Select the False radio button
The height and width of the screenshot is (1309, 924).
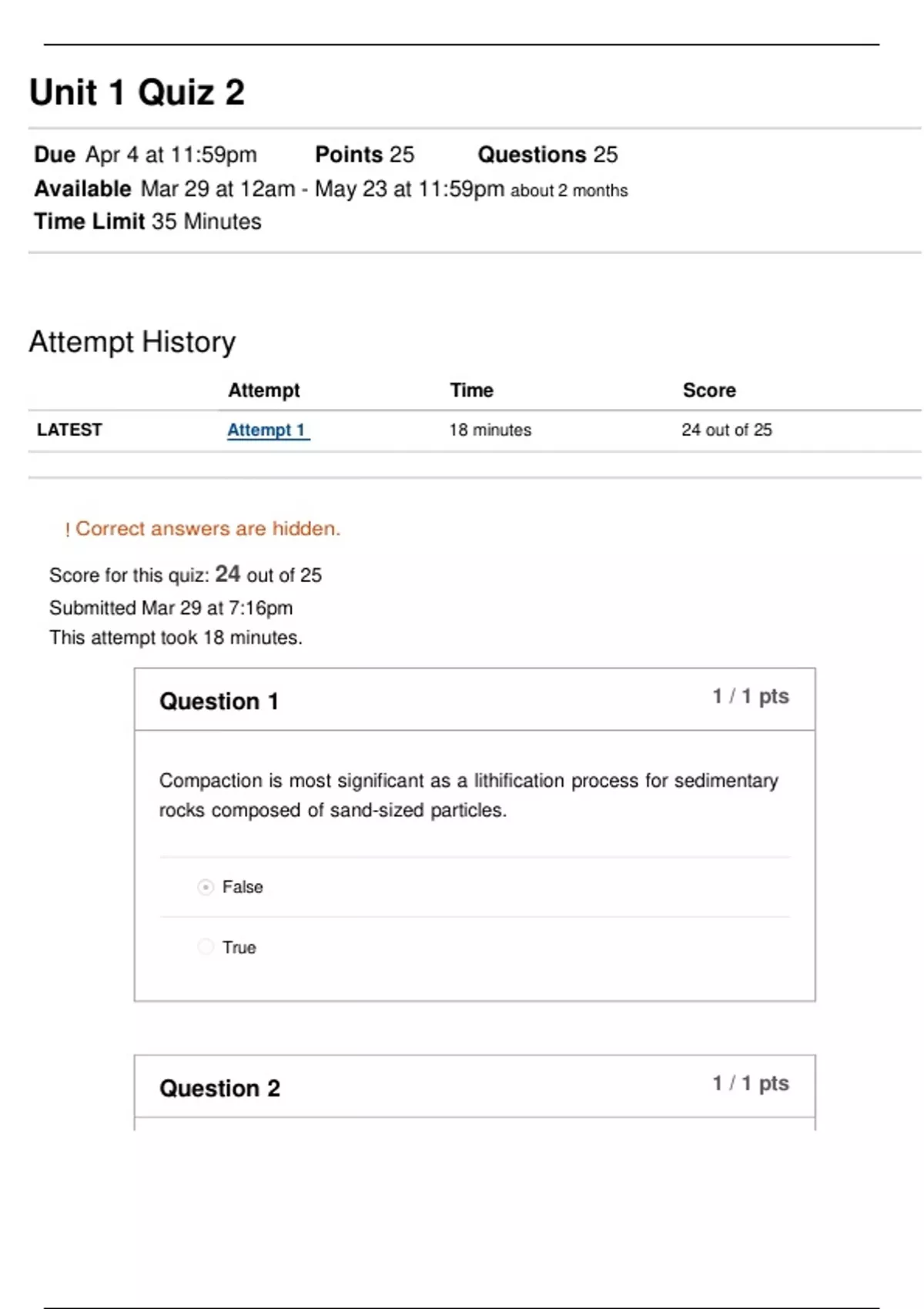click(206, 887)
